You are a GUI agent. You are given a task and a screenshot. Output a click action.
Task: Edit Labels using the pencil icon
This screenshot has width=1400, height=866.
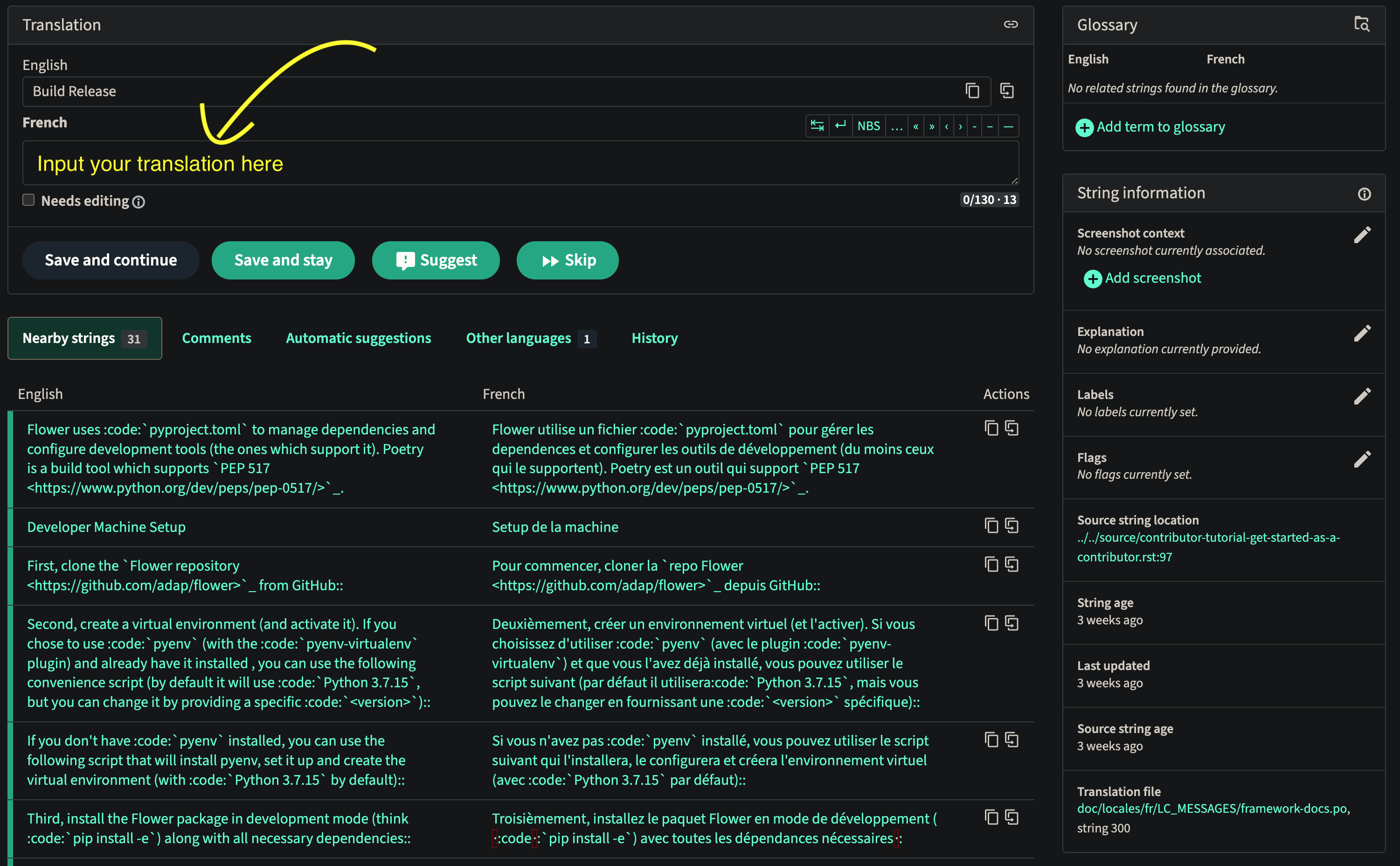(x=1362, y=396)
